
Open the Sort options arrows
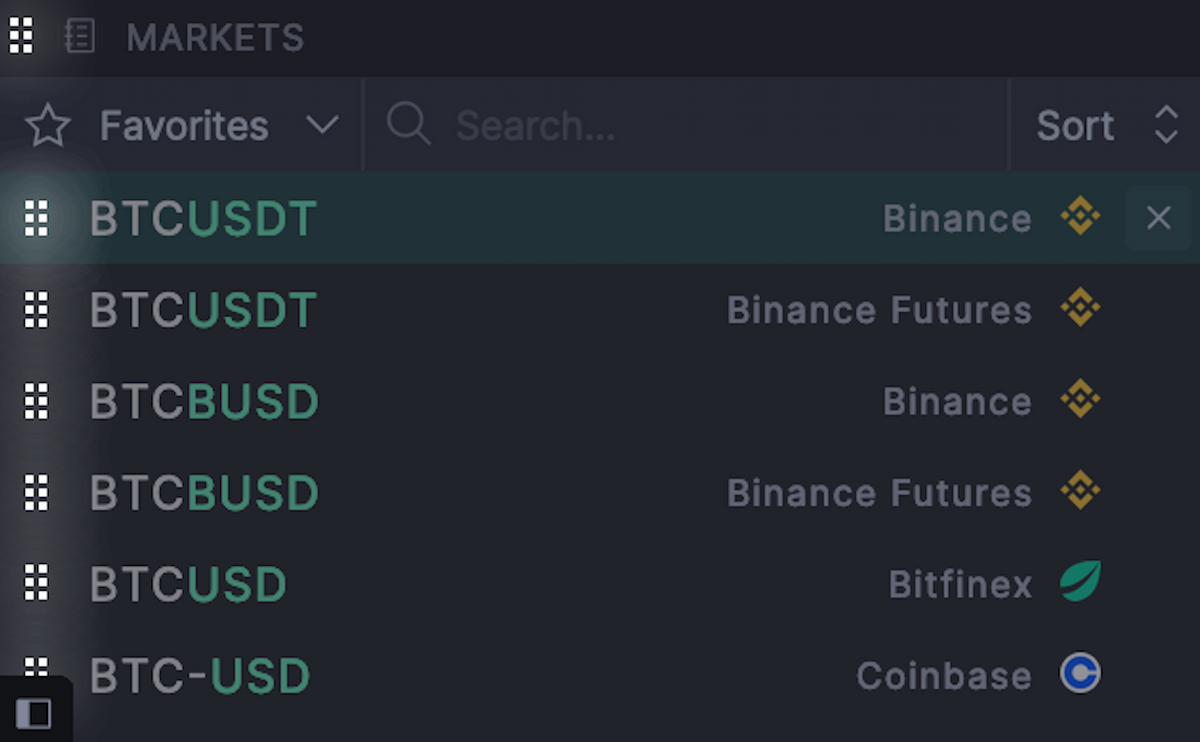[x=1166, y=126]
